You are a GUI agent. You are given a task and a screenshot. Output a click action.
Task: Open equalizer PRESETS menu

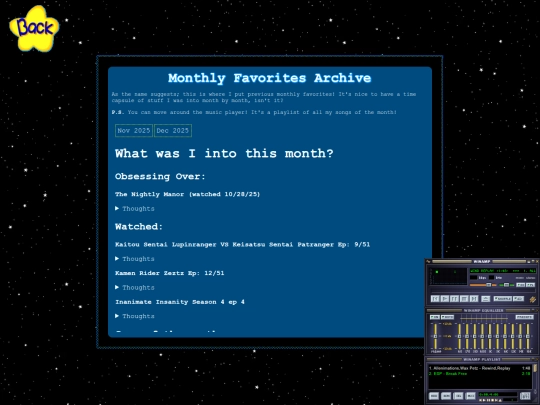525,317
